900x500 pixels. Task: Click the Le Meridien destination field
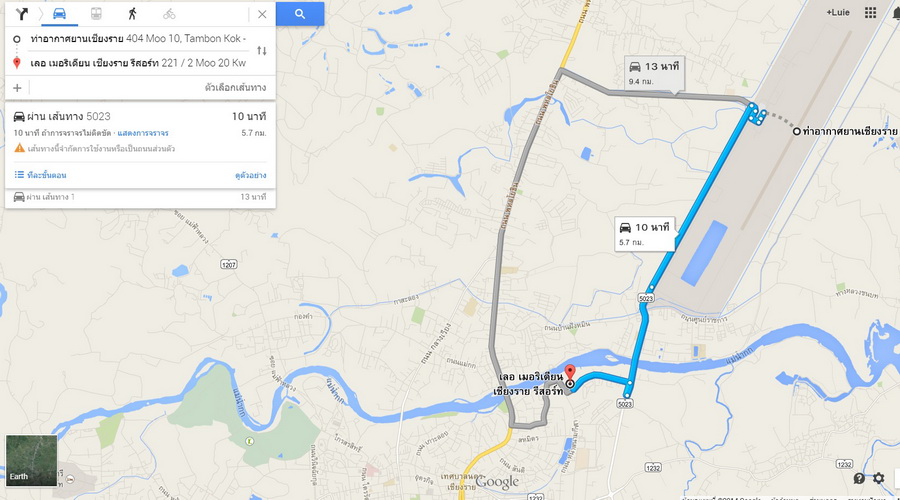coord(138,63)
